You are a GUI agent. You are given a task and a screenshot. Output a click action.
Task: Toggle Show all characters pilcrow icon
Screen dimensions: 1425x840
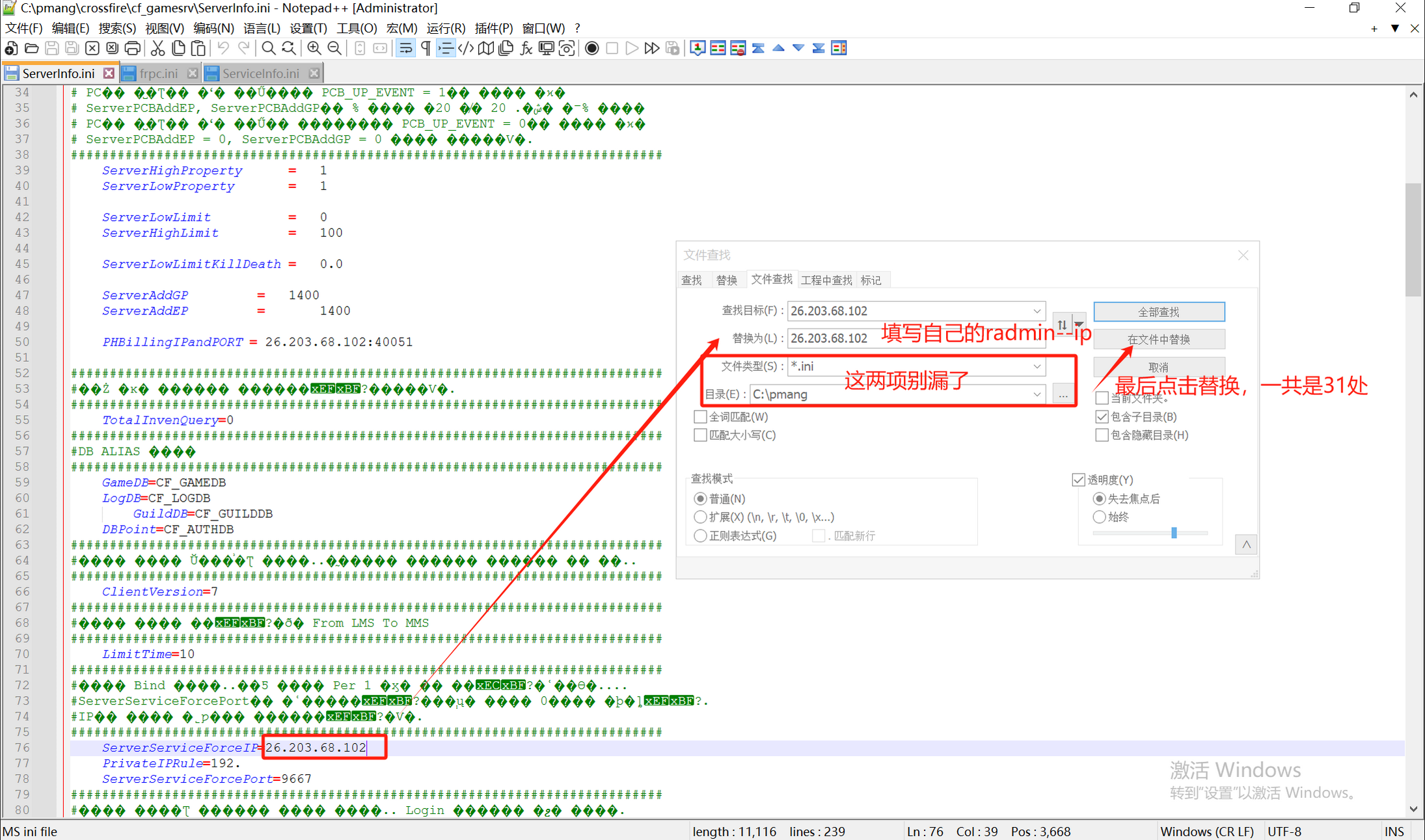(426, 48)
